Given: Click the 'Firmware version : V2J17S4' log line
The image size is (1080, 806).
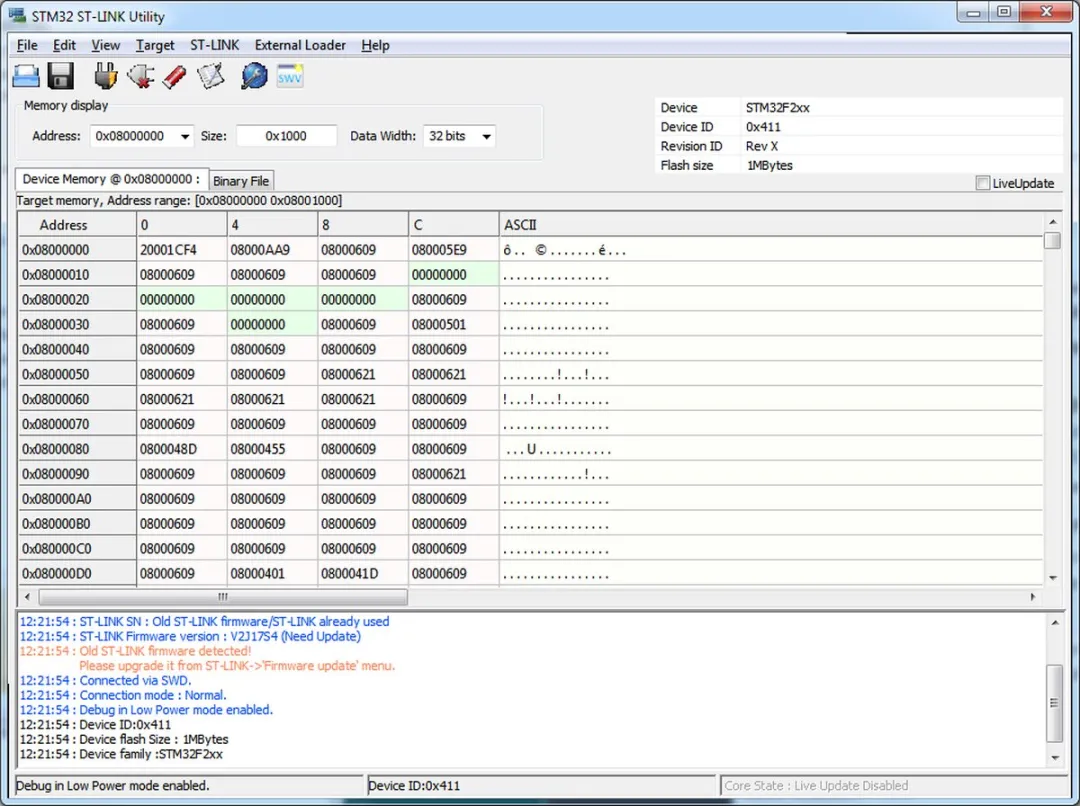Looking at the screenshot, I should [x=190, y=637].
